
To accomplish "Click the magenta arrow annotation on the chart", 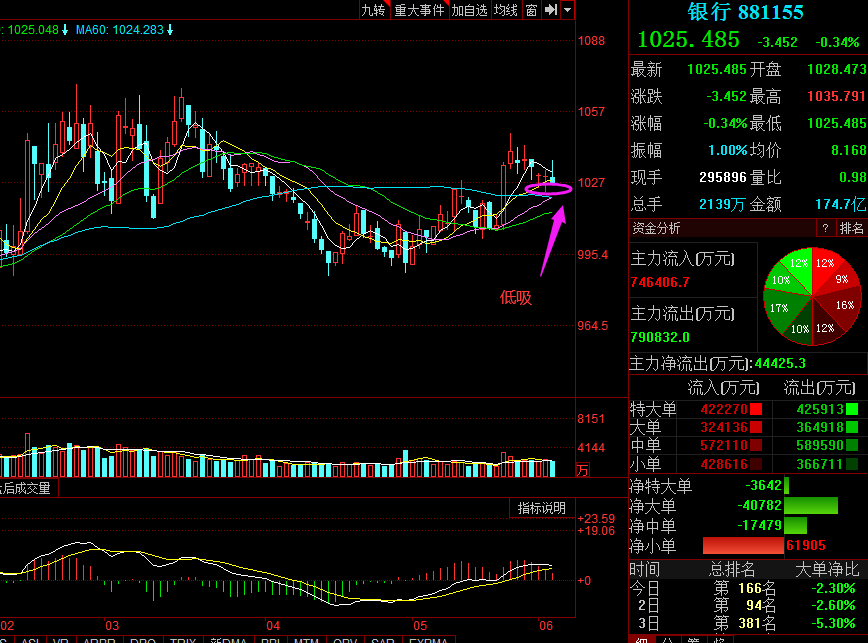I will click(552, 240).
